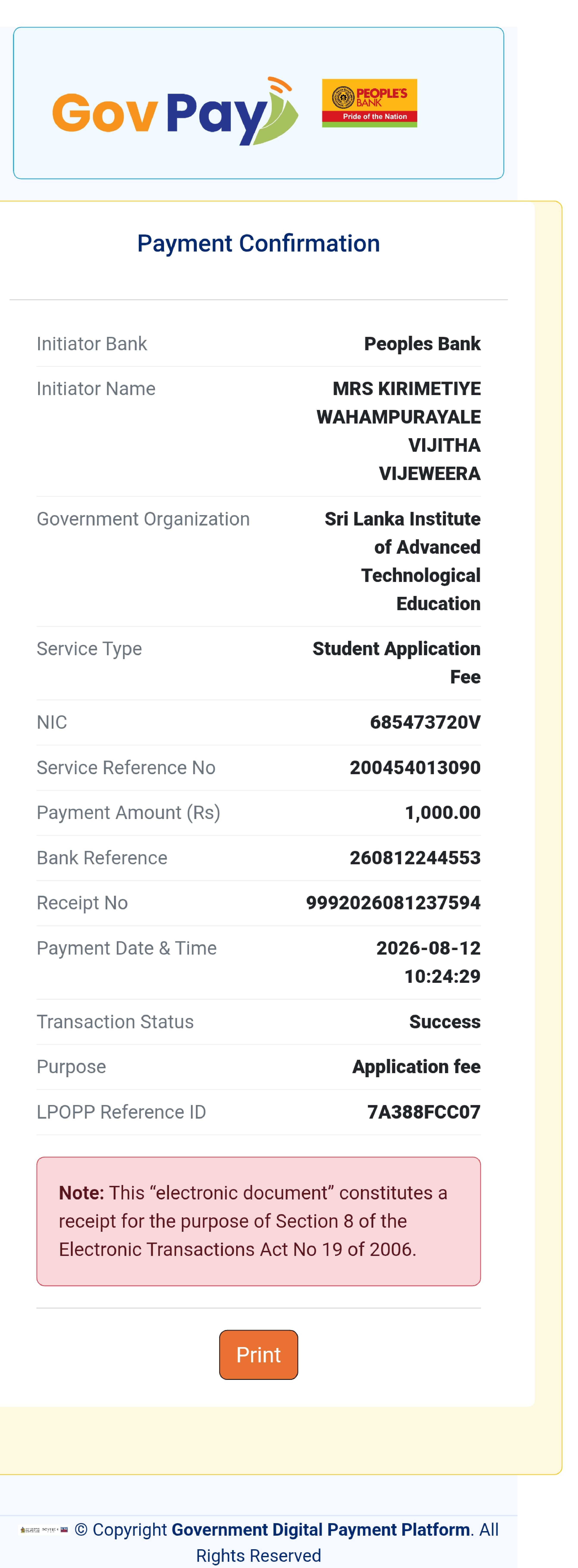The width and height of the screenshot is (578, 1568).
Task: Click the Application fee purpose value
Action: [416, 1067]
